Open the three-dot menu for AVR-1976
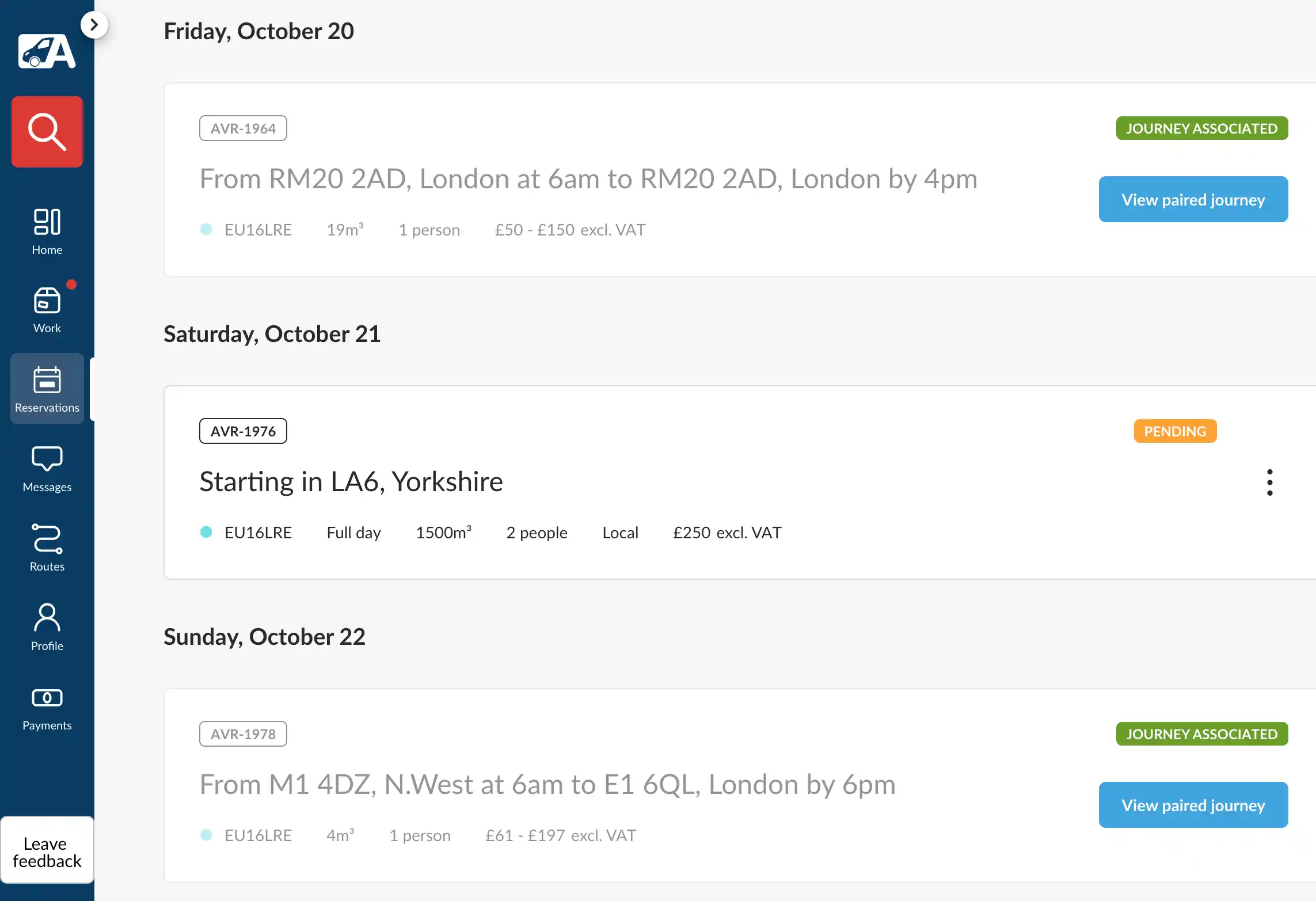1316x901 pixels. pyautogui.click(x=1269, y=482)
